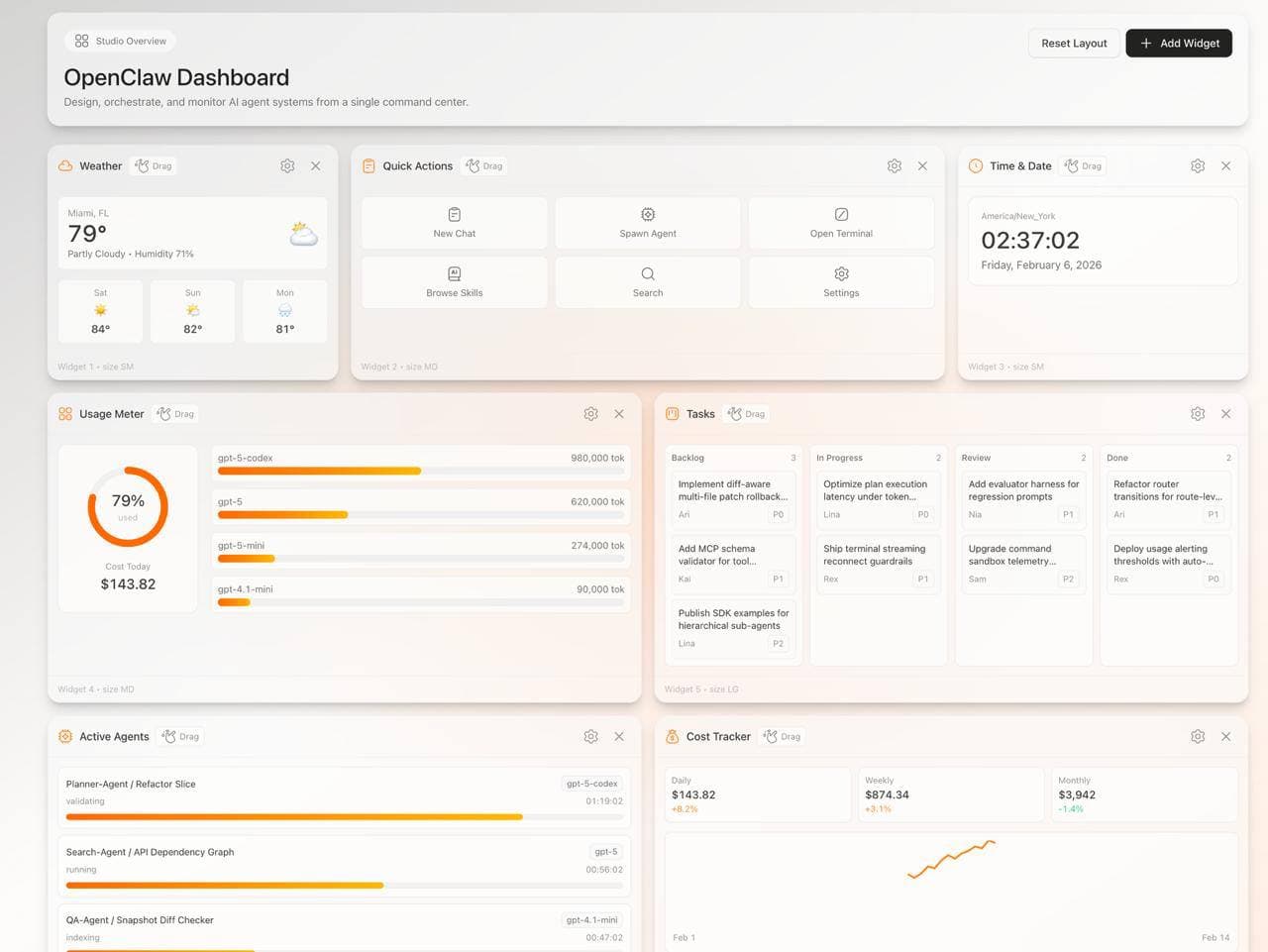Click the Studio Overview badge
1268x952 pixels.
click(120, 41)
